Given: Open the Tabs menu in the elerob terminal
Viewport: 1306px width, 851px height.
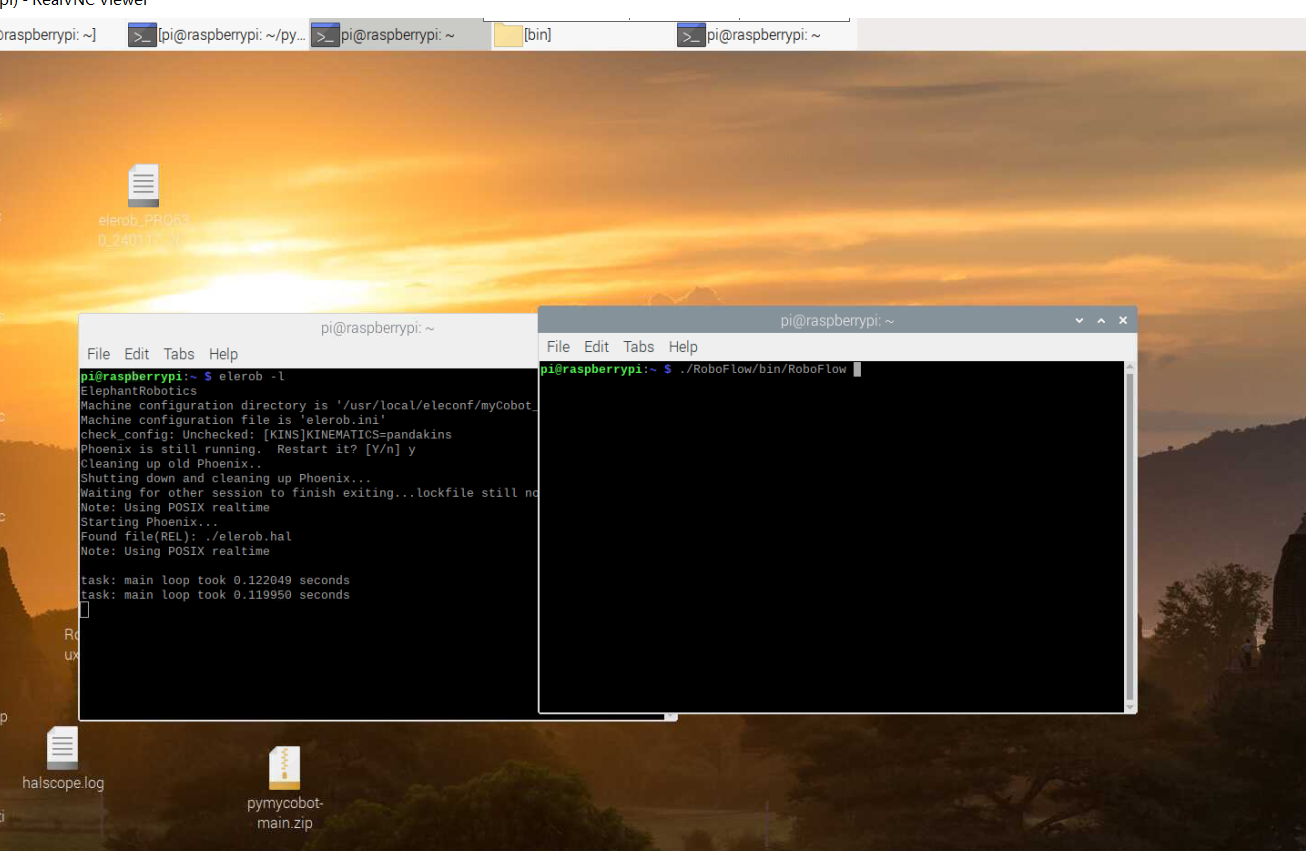Looking at the screenshot, I should pos(179,354).
